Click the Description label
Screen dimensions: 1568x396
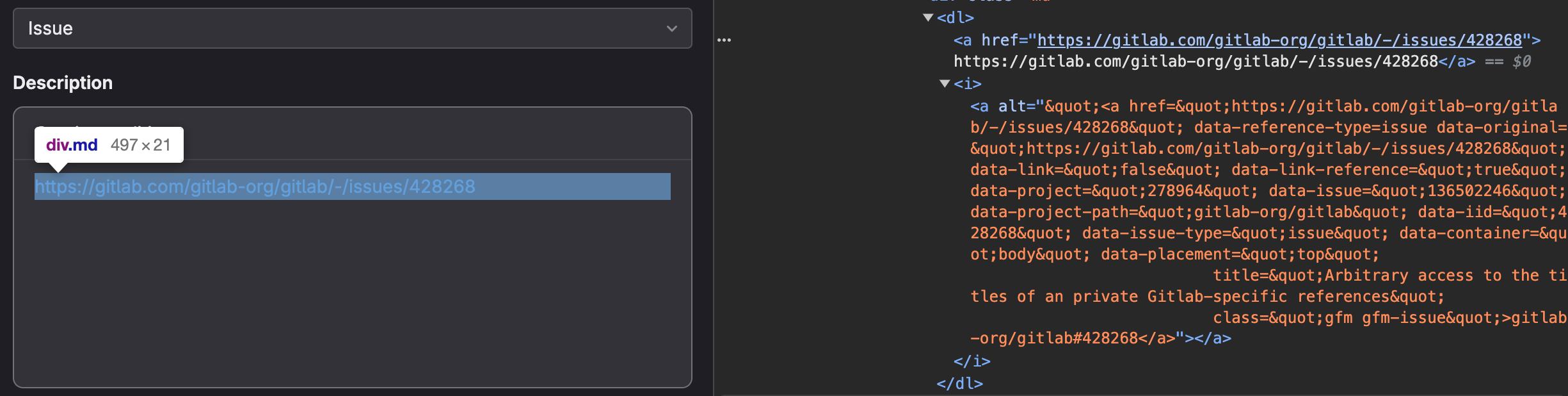(63, 83)
